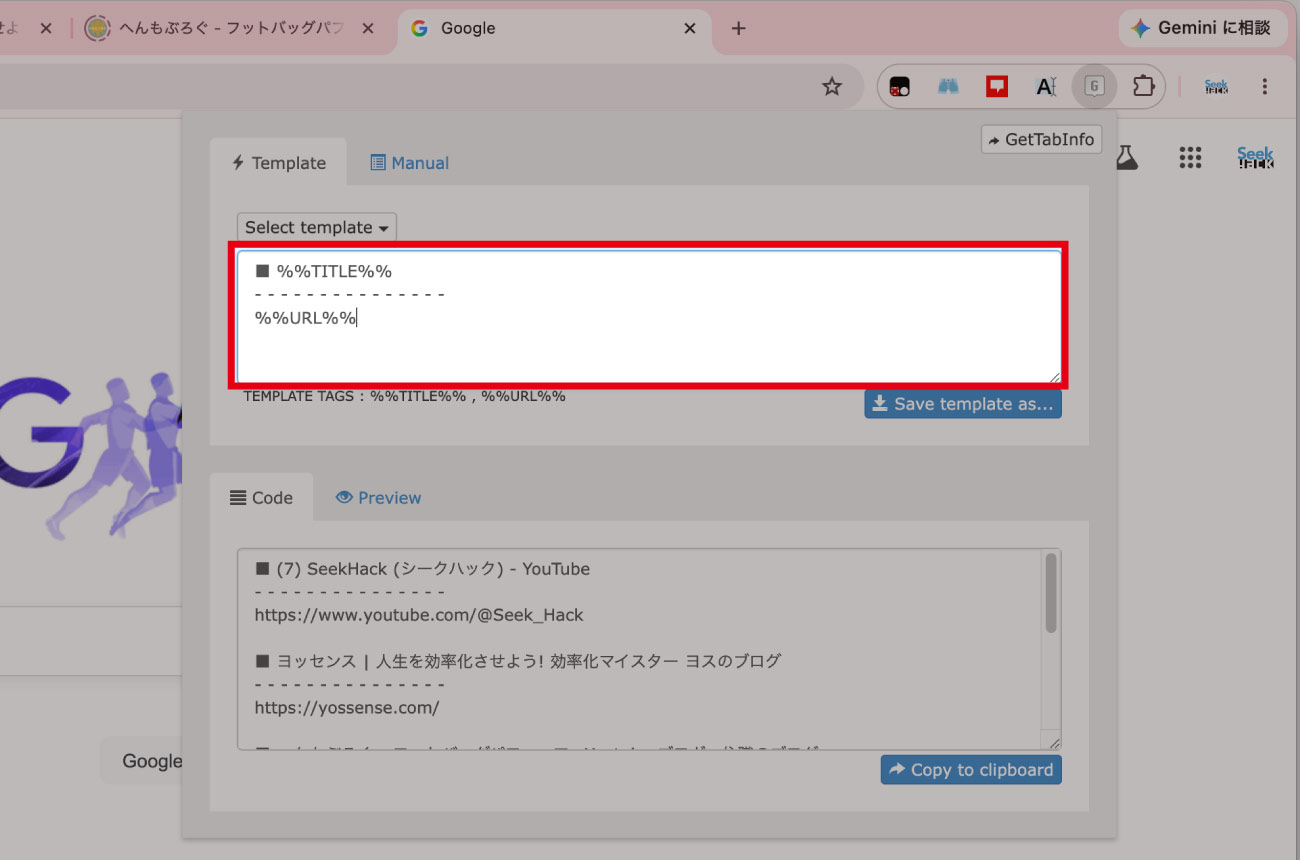Open the Extensions puzzle-piece menu
This screenshot has height=860, width=1300.
[x=1143, y=87]
